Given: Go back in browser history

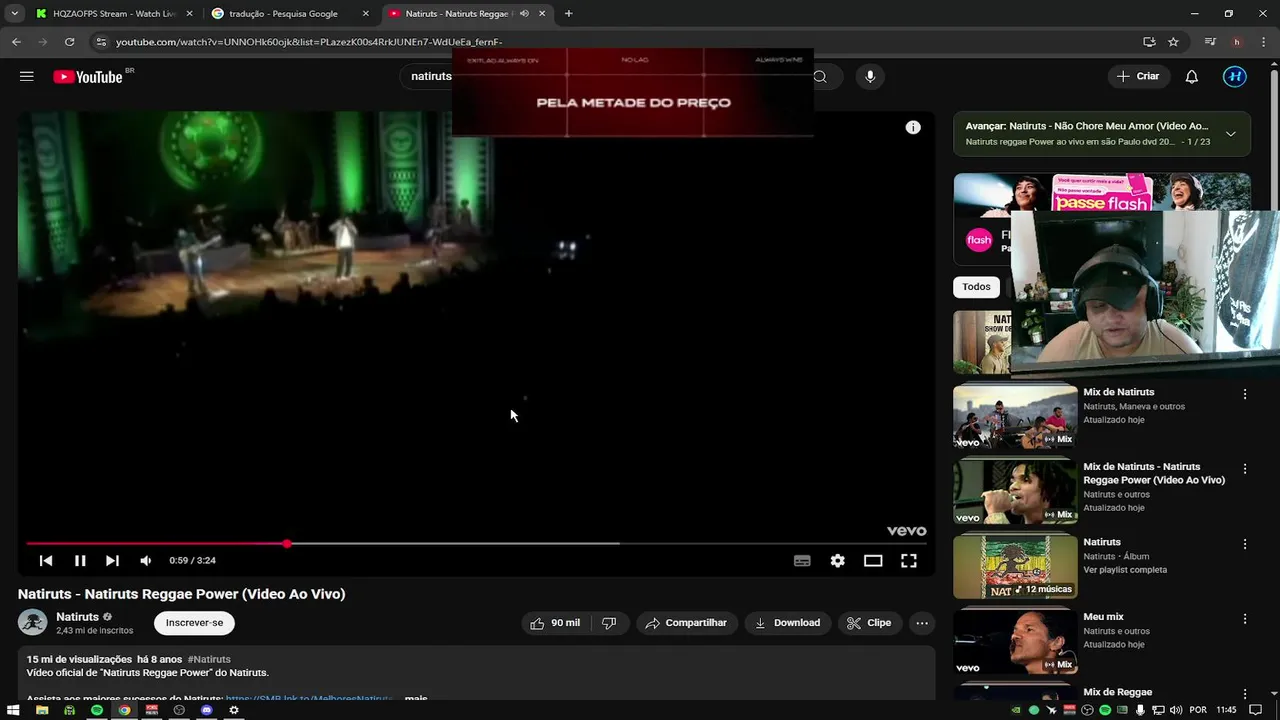Looking at the screenshot, I should [x=16, y=42].
